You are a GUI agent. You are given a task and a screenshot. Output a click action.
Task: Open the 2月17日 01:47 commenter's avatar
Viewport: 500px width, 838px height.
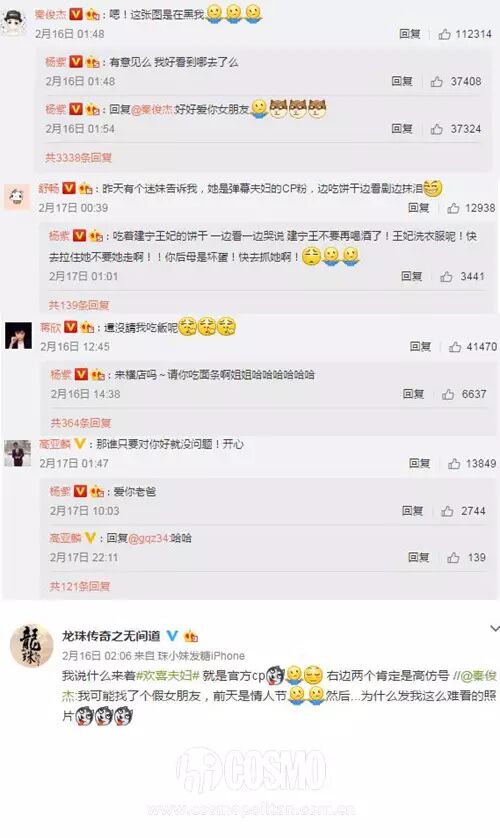pyautogui.click(x=18, y=453)
